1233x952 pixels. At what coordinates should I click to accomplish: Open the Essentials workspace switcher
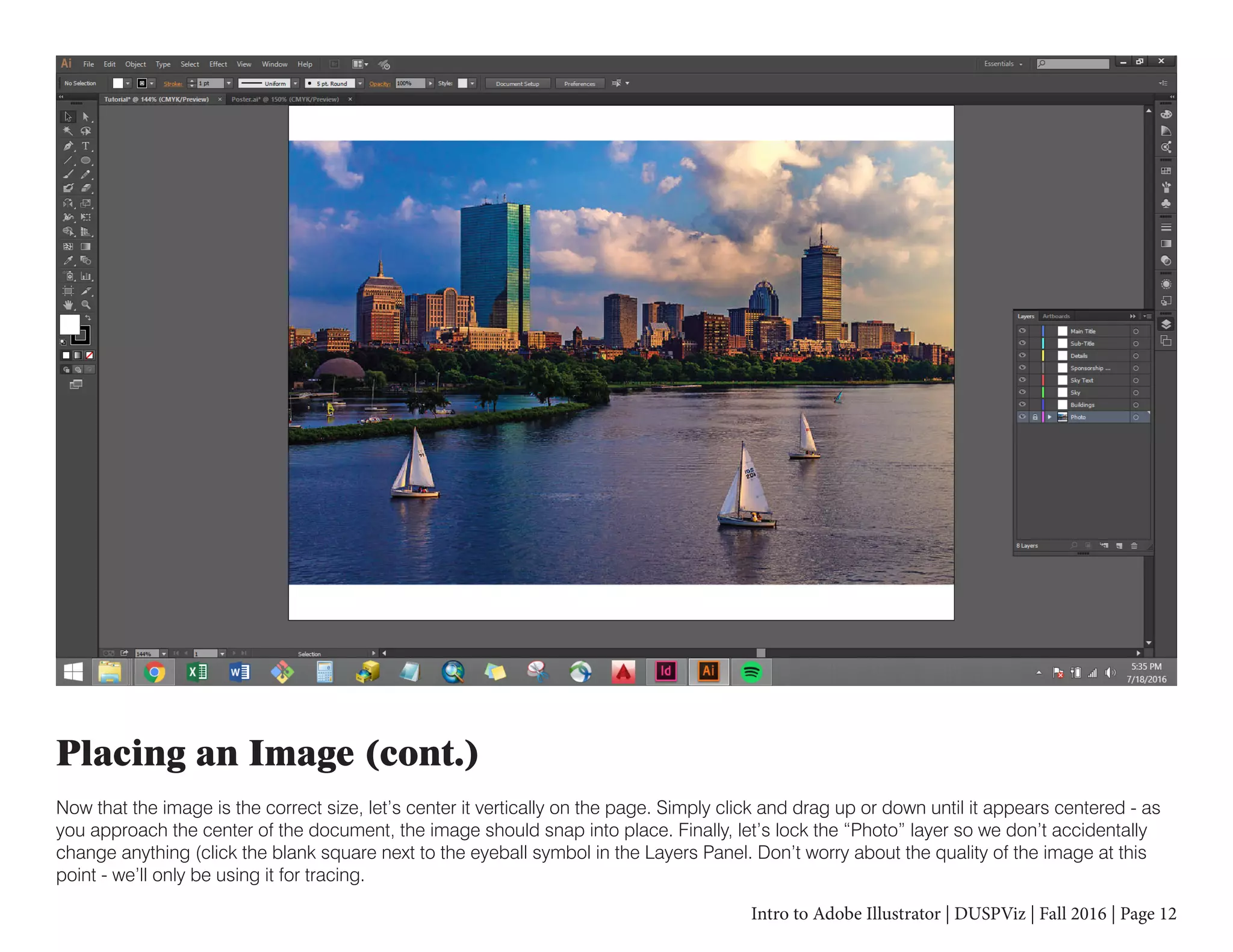(1003, 64)
